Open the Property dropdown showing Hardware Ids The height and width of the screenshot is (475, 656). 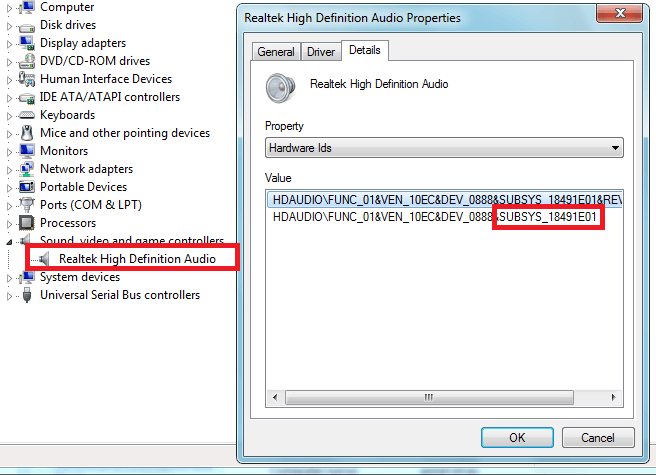(x=444, y=148)
